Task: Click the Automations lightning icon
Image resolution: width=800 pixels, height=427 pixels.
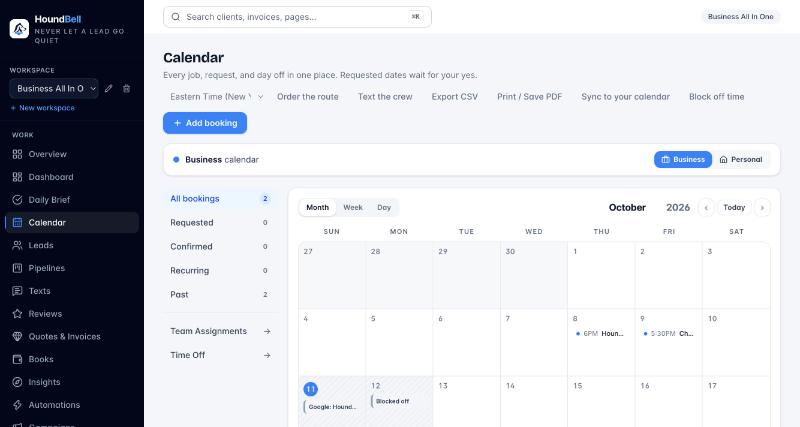Action: pyautogui.click(x=17, y=405)
